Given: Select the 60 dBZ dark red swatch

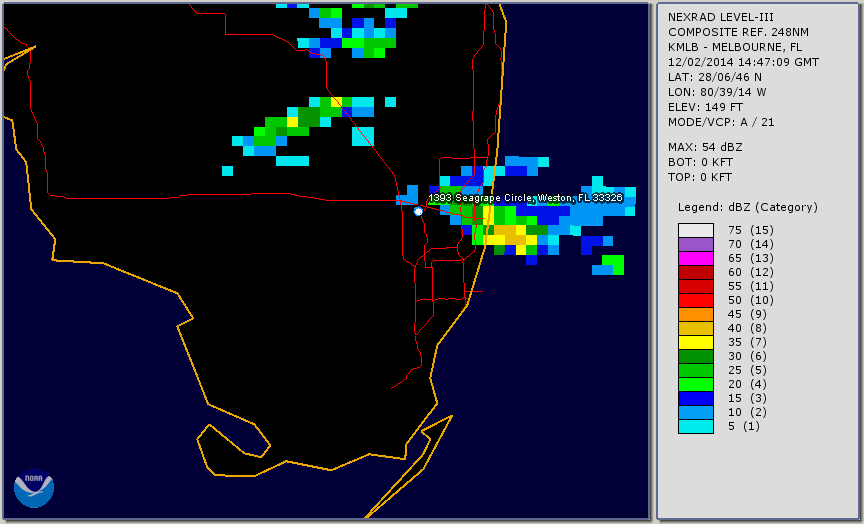Looking at the screenshot, I should click(695, 272).
